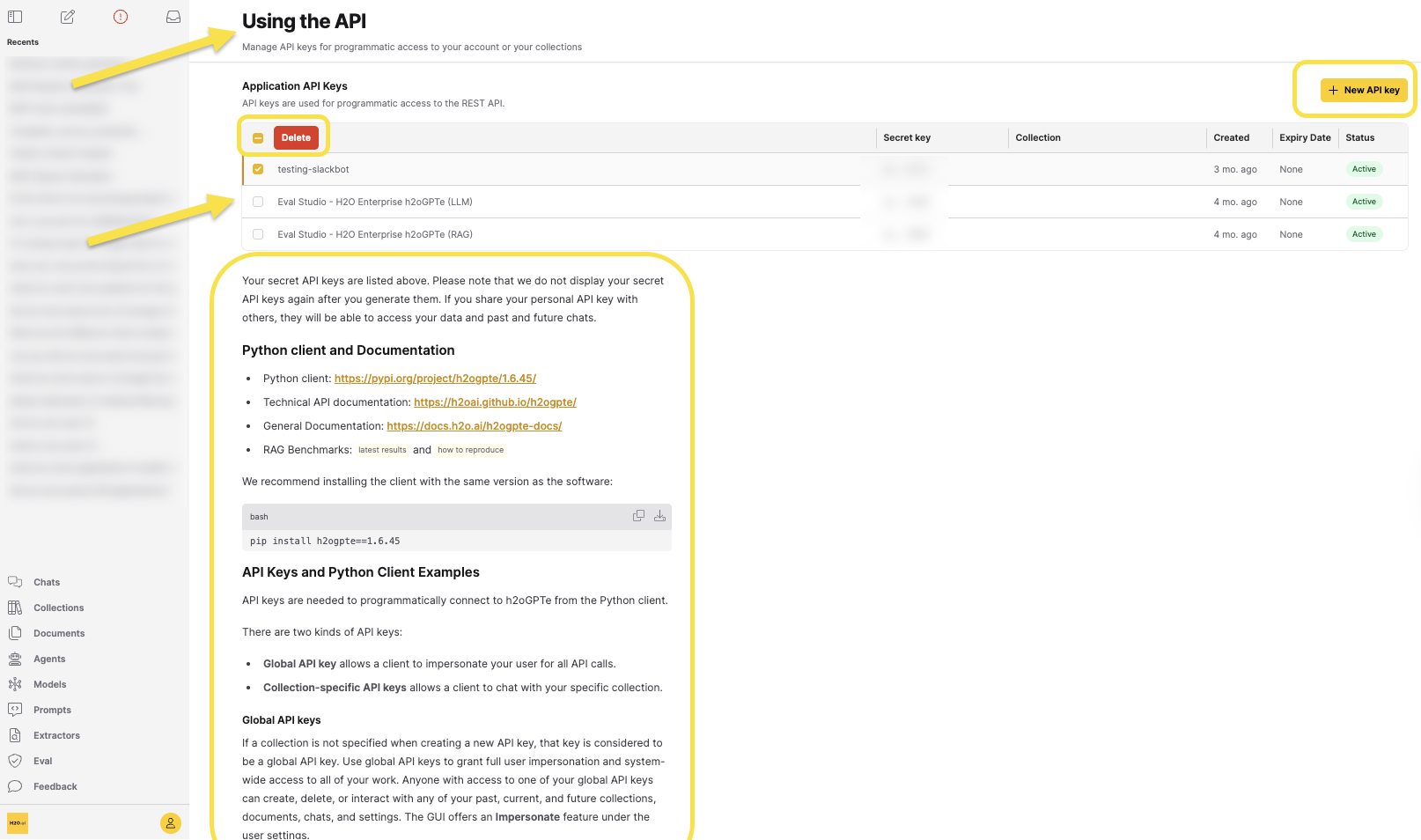Start a new chat with the compose icon
This screenshot has height=840, width=1421.
coord(67,17)
